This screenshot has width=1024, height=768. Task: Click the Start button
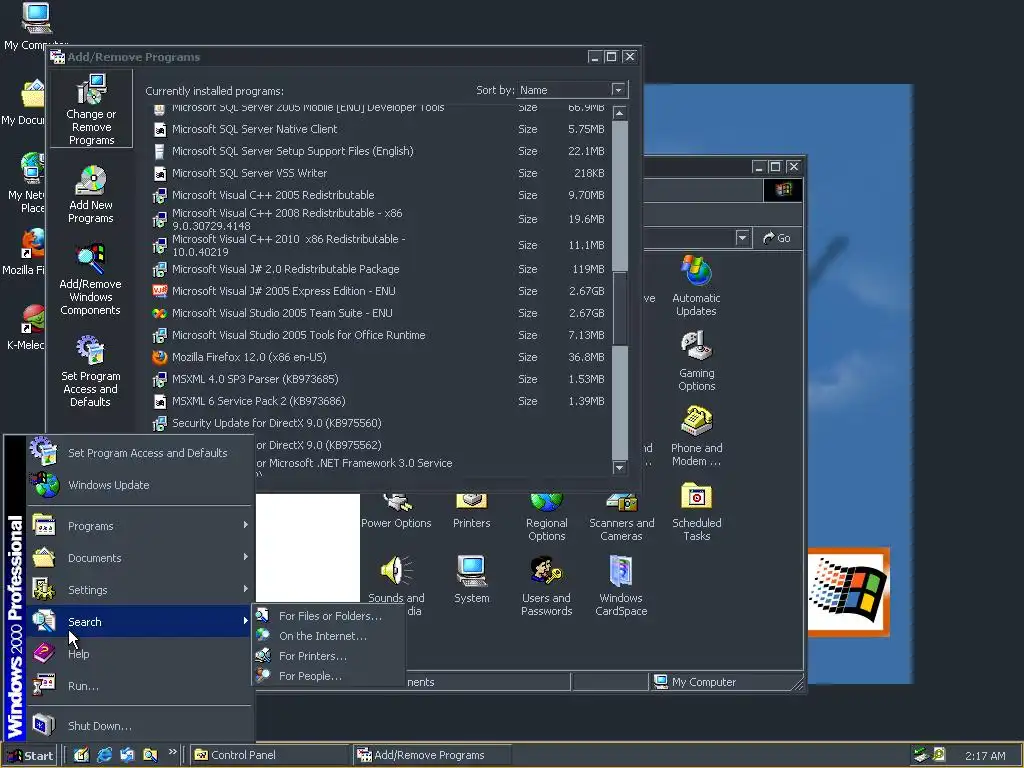pyautogui.click(x=30, y=756)
